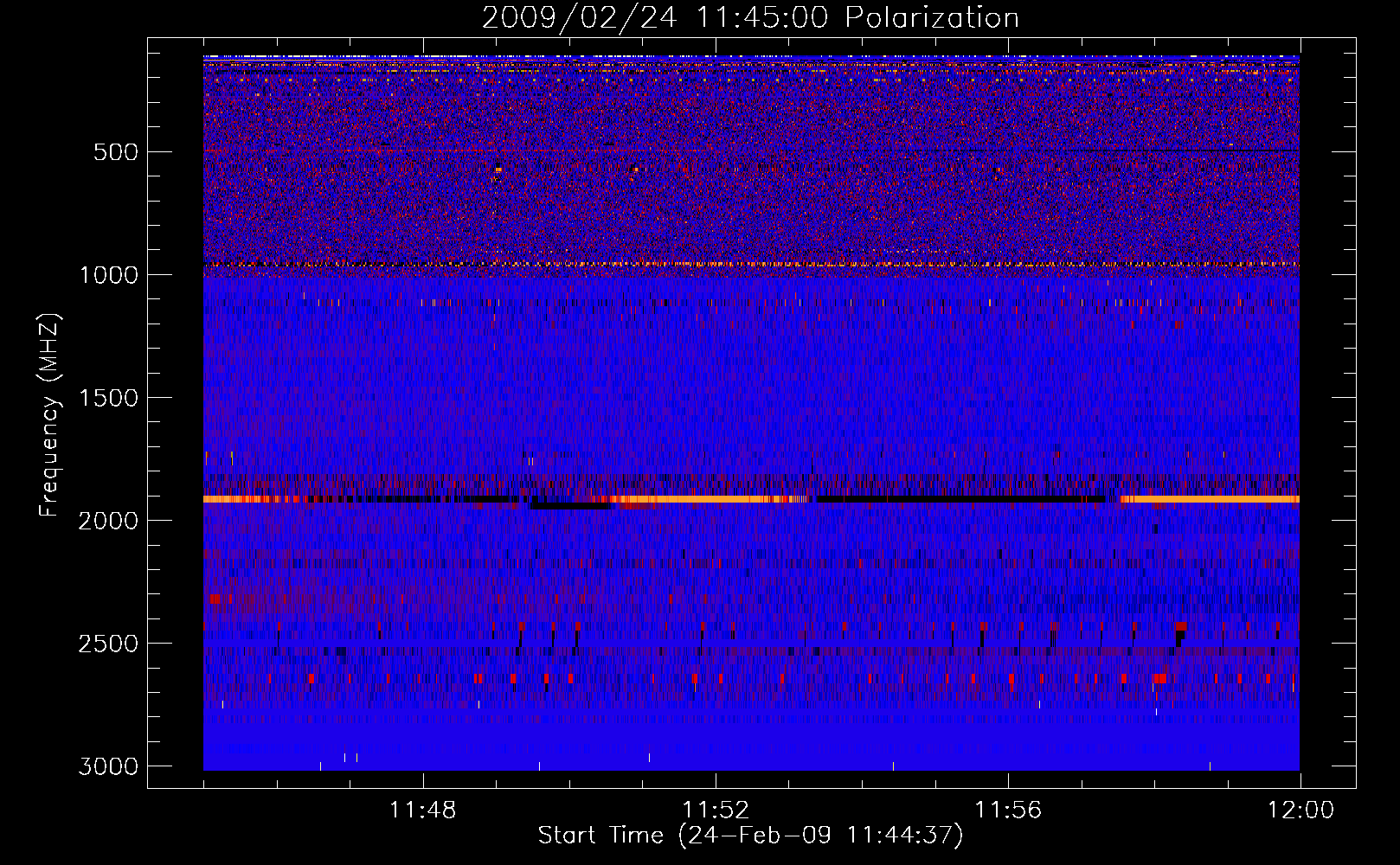Click the bright orange band near 1900 MHz
This screenshot has width=1400, height=865.
751,499
